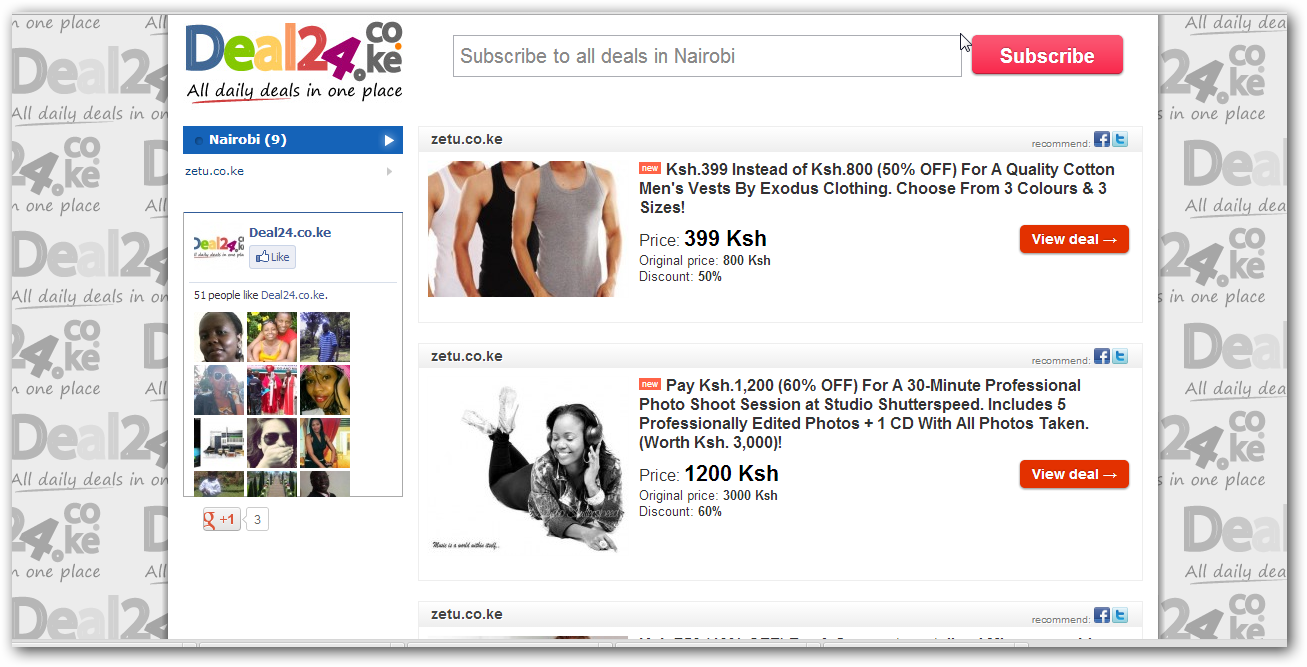The width and height of the screenshot is (1307, 667).
Task: Click zetu.co.ke header of the third deal
Action: point(467,614)
